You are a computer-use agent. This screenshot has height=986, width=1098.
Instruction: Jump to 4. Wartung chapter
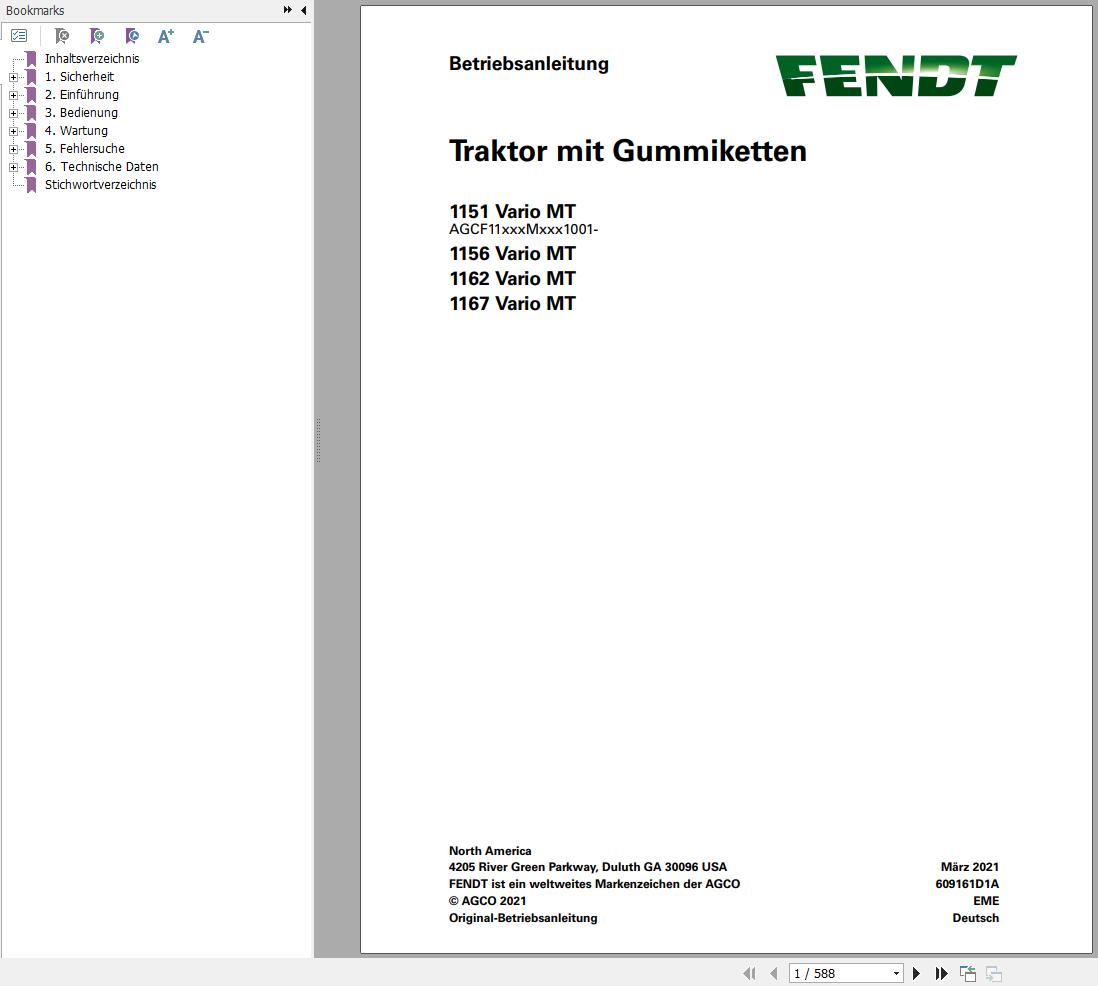(76, 131)
